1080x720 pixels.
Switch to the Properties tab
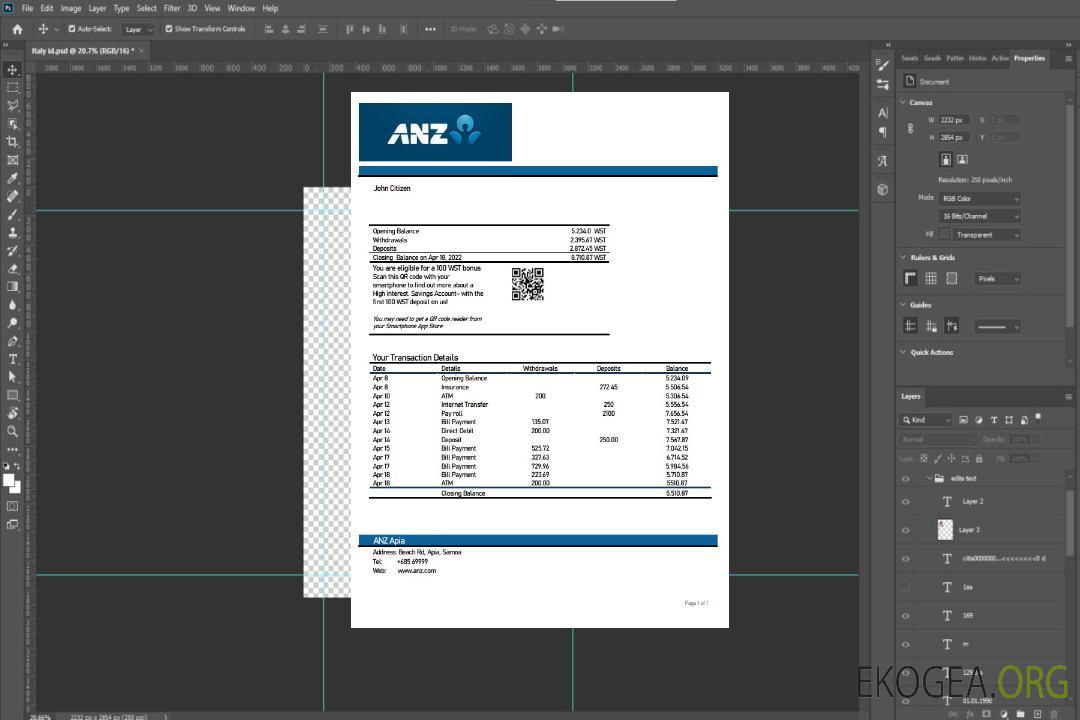pyautogui.click(x=1029, y=58)
